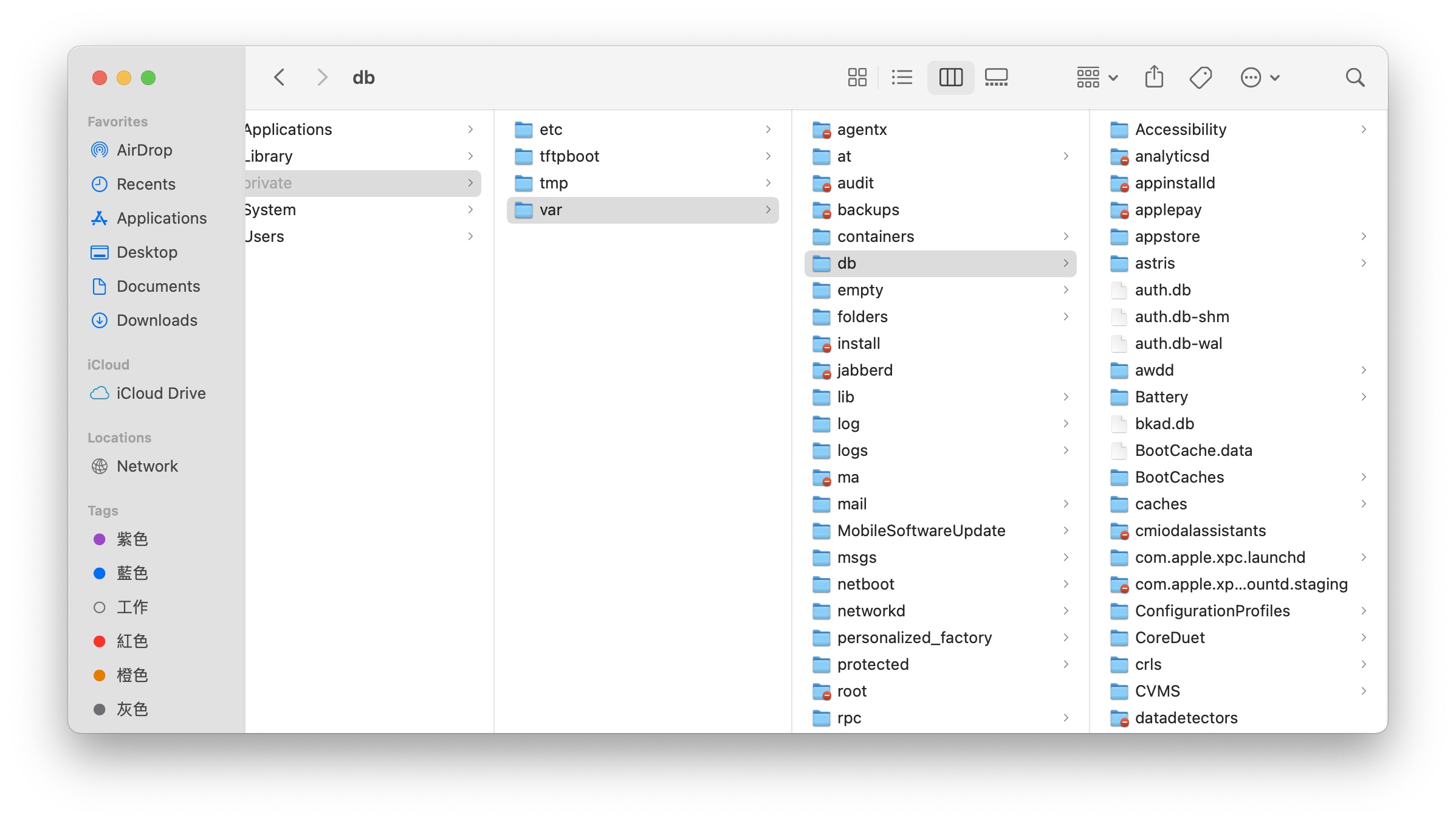Screen dimensions: 1456x823
Task: Click the Edit Tags icon
Action: click(x=1200, y=77)
